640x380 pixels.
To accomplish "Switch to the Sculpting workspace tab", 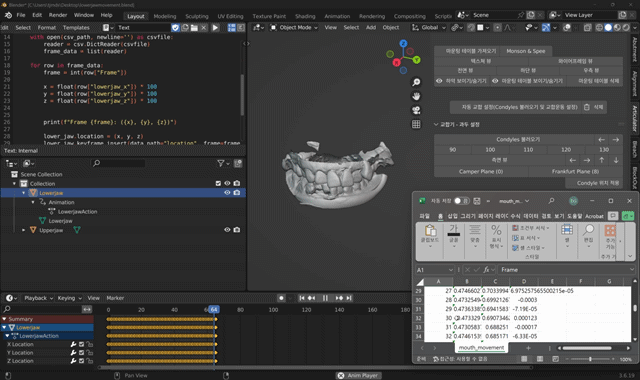I will pyautogui.click(x=197, y=16).
